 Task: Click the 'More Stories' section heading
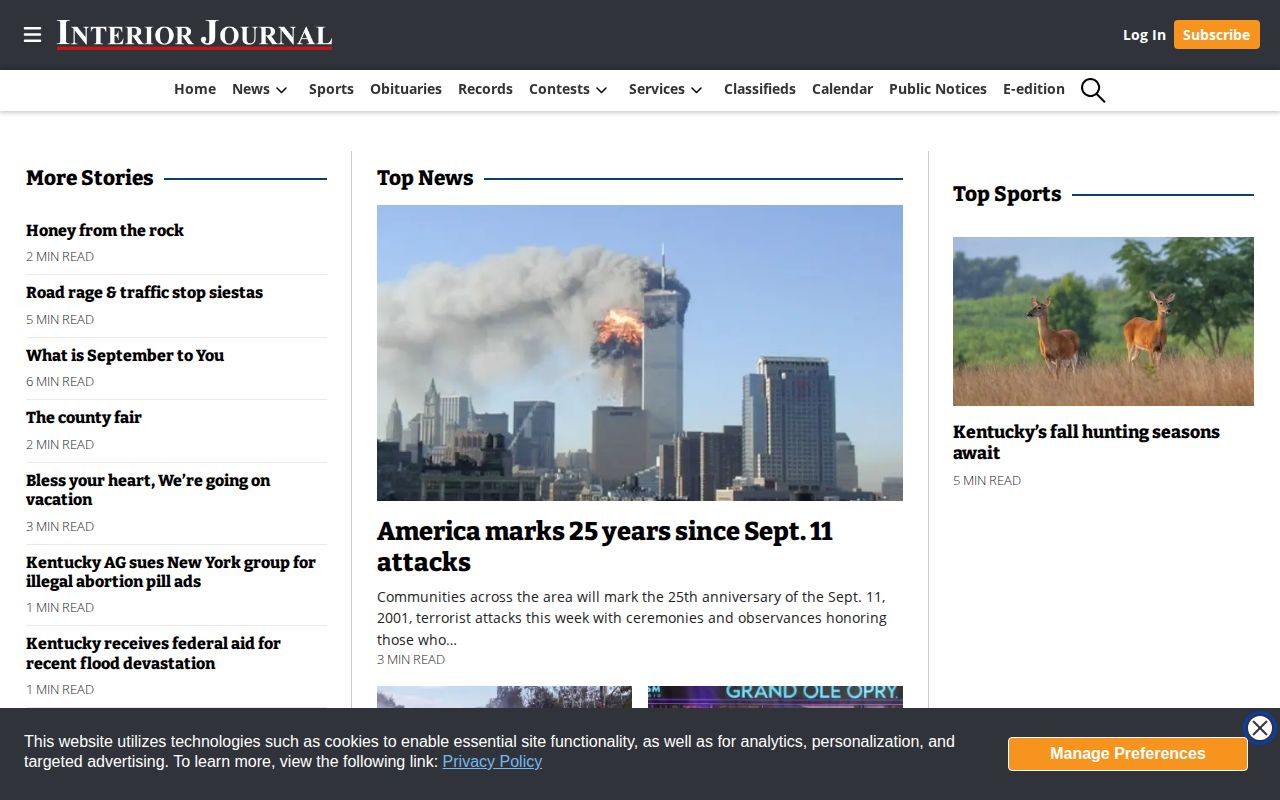90,178
